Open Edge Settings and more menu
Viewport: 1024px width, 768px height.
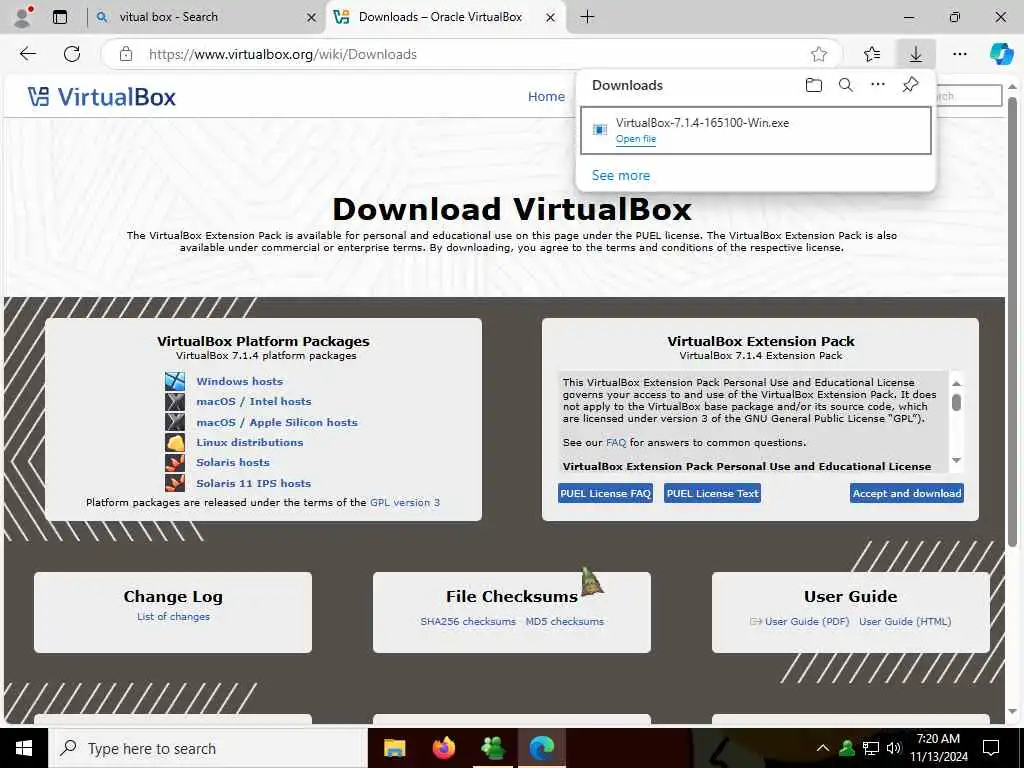[x=960, y=54]
